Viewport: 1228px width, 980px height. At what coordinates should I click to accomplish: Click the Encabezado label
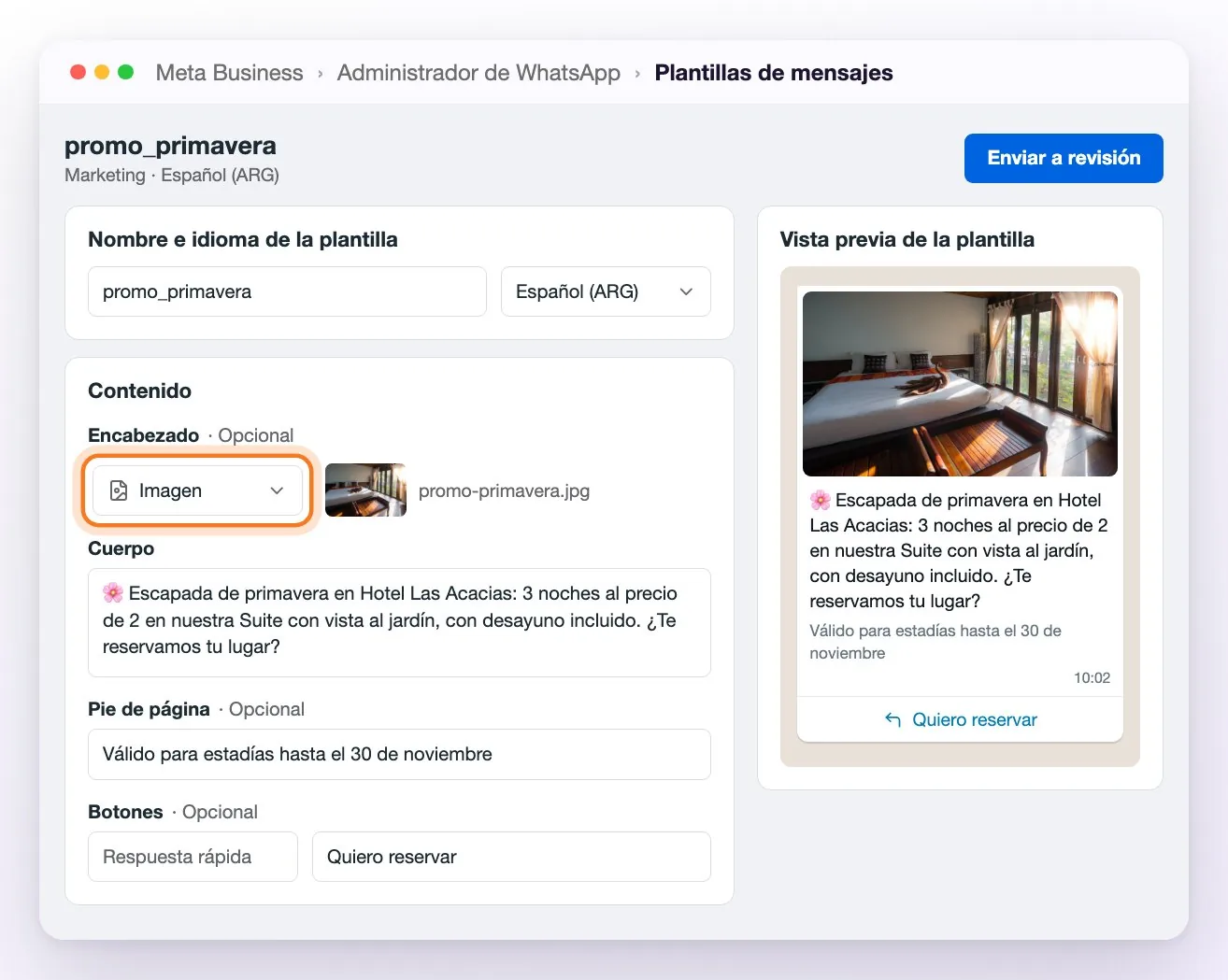(143, 435)
